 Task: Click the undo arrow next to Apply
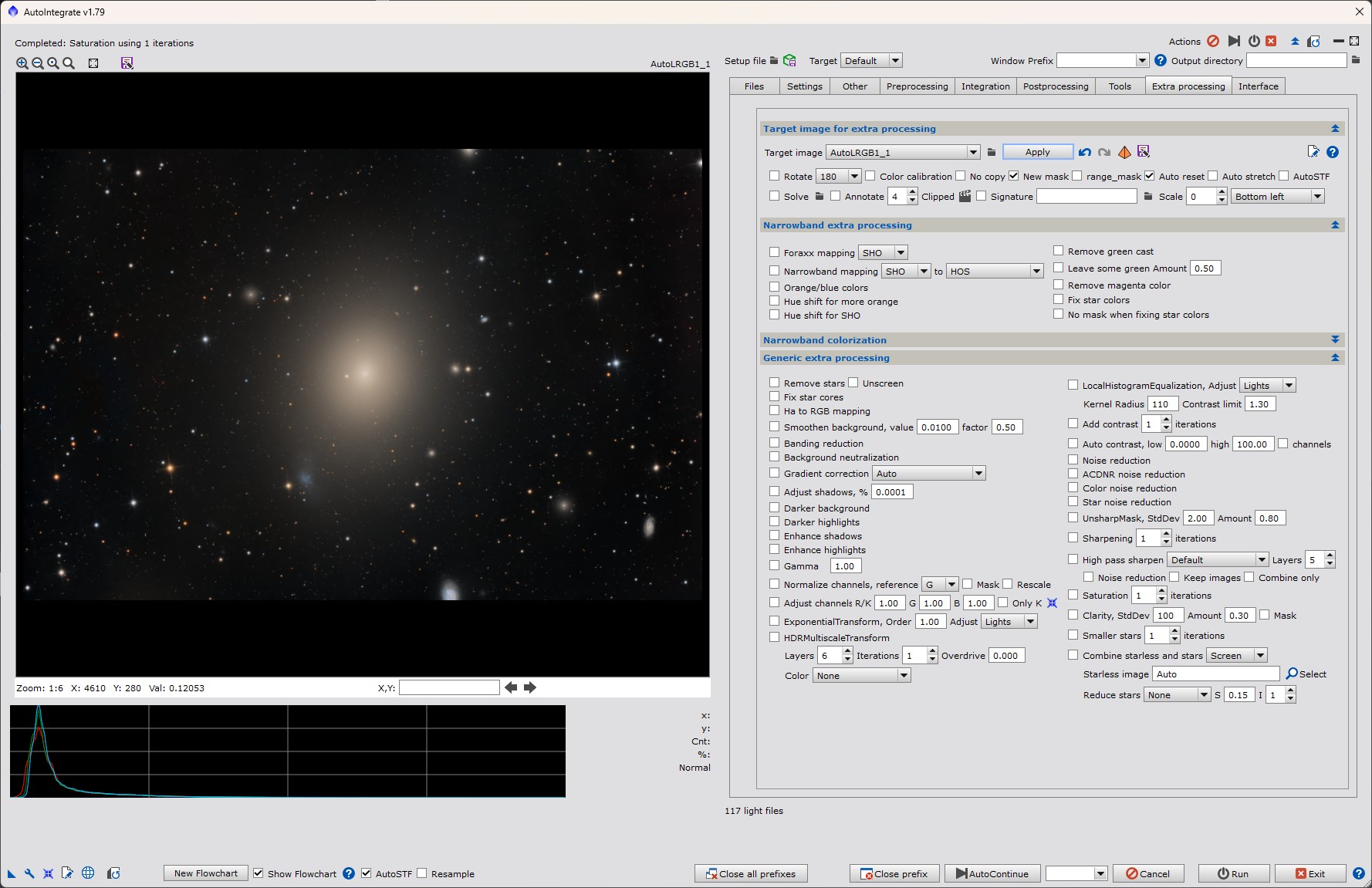click(x=1085, y=152)
